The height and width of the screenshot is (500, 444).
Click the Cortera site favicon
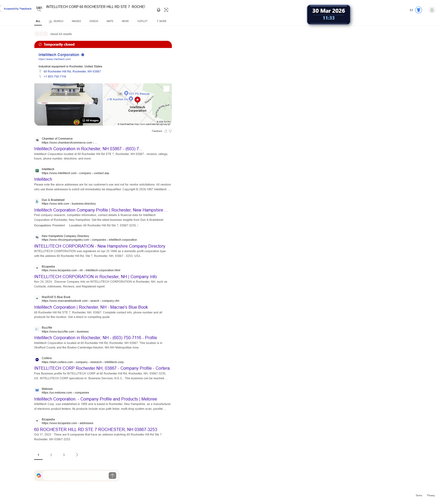click(x=37, y=360)
